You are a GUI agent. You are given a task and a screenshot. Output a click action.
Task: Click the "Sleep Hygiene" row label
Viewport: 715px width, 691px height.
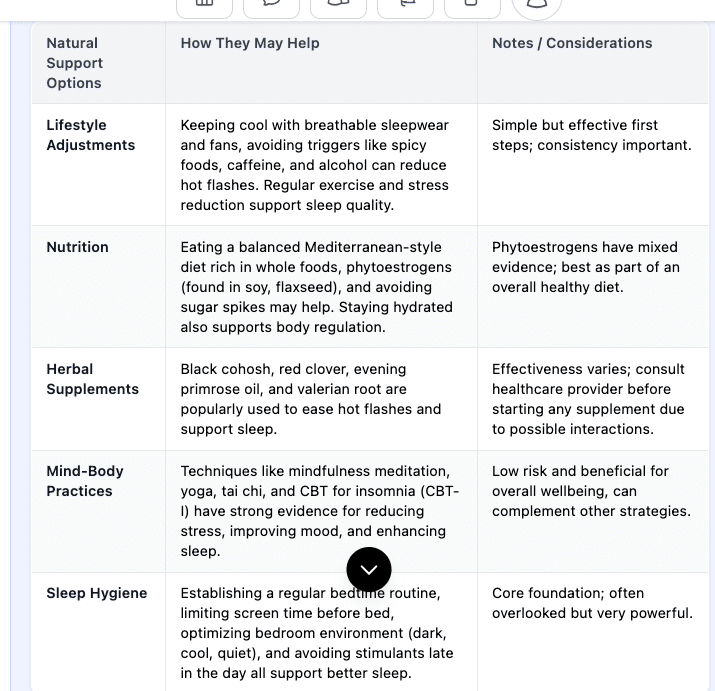coord(96,593)
